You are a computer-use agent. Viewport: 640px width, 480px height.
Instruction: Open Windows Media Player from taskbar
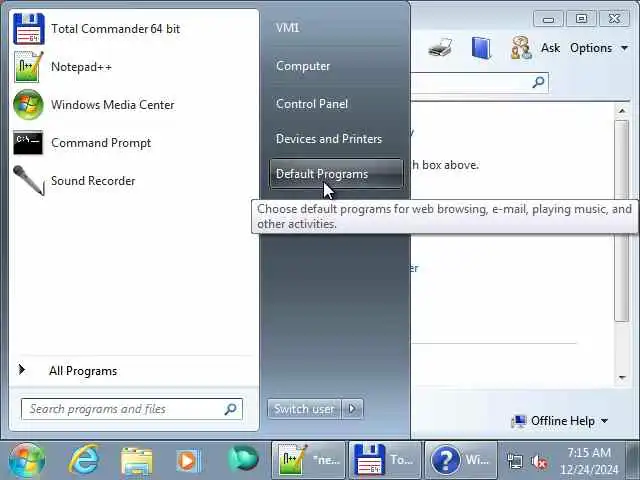189,461
